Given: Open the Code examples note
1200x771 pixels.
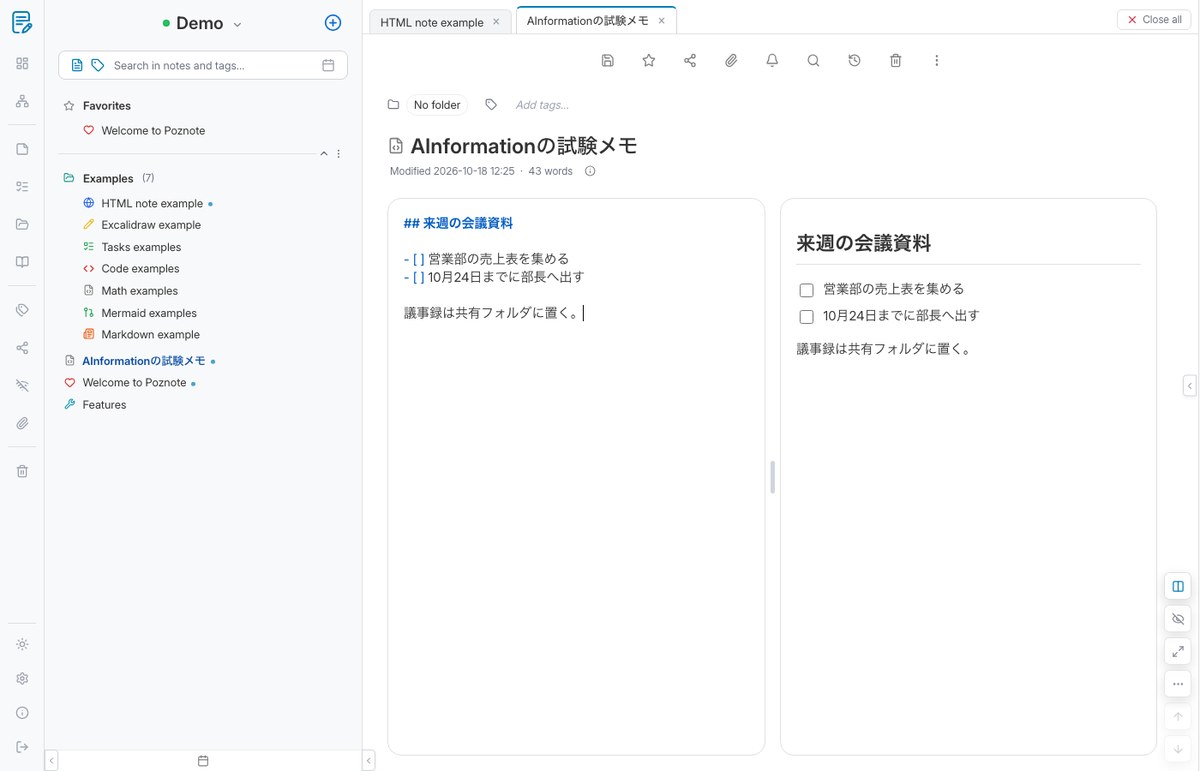Looking at the screenshot, I should 140,268.
